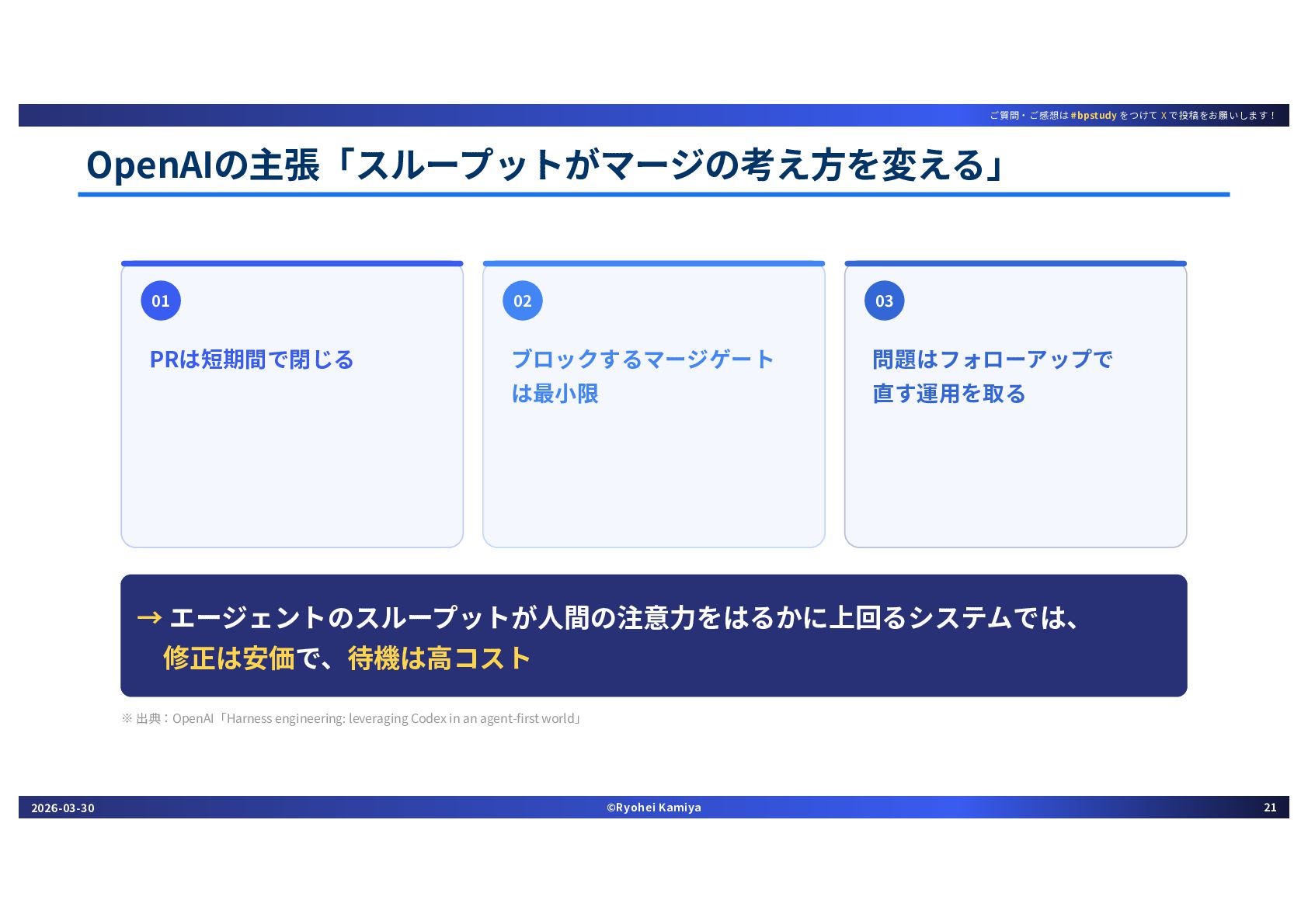Click the source note citing "Harness engineering"
Screen dimensions: 1308x924
point(352,718)
